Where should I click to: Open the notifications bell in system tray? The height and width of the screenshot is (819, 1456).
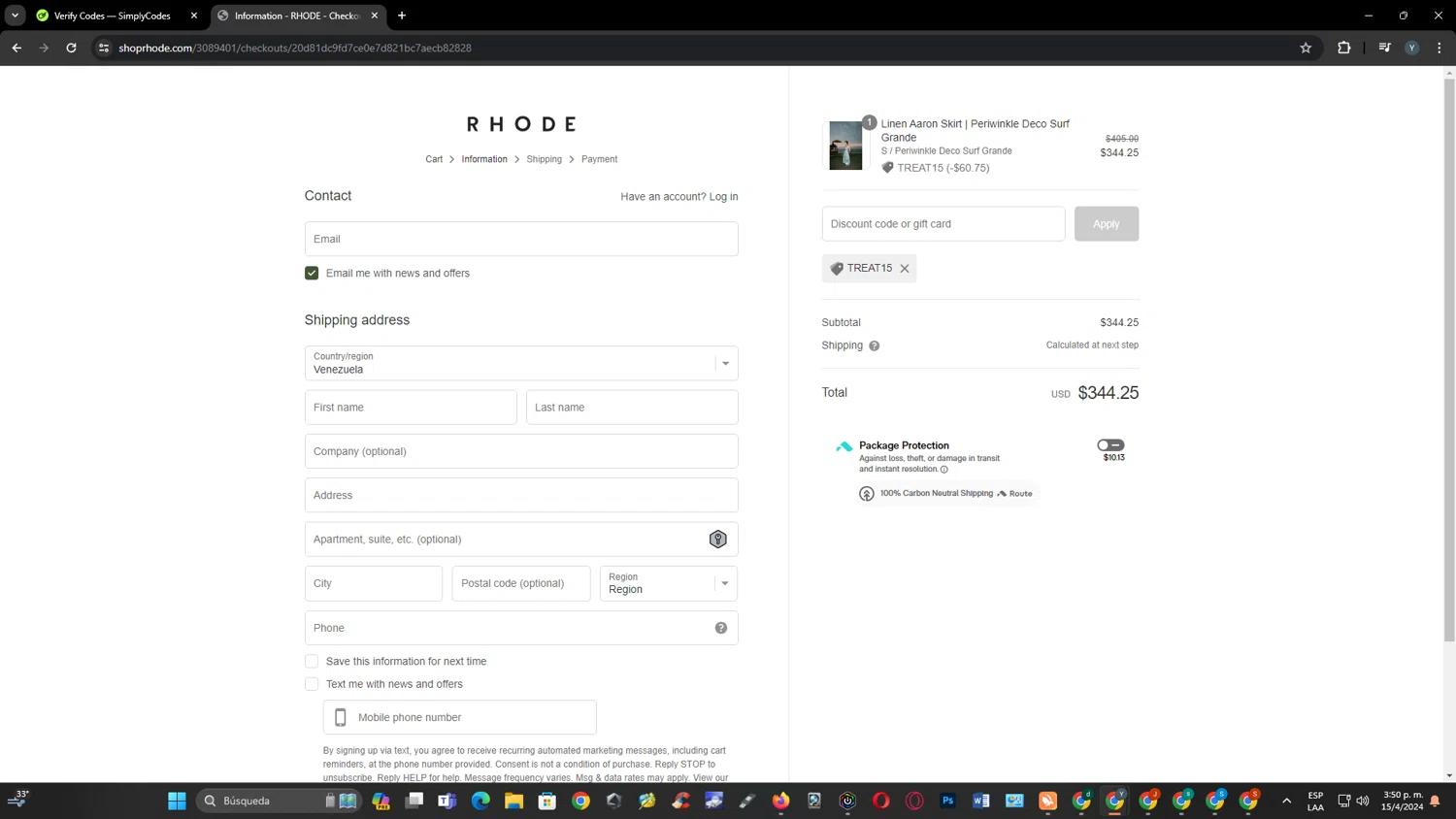[x=1435, y=801]
